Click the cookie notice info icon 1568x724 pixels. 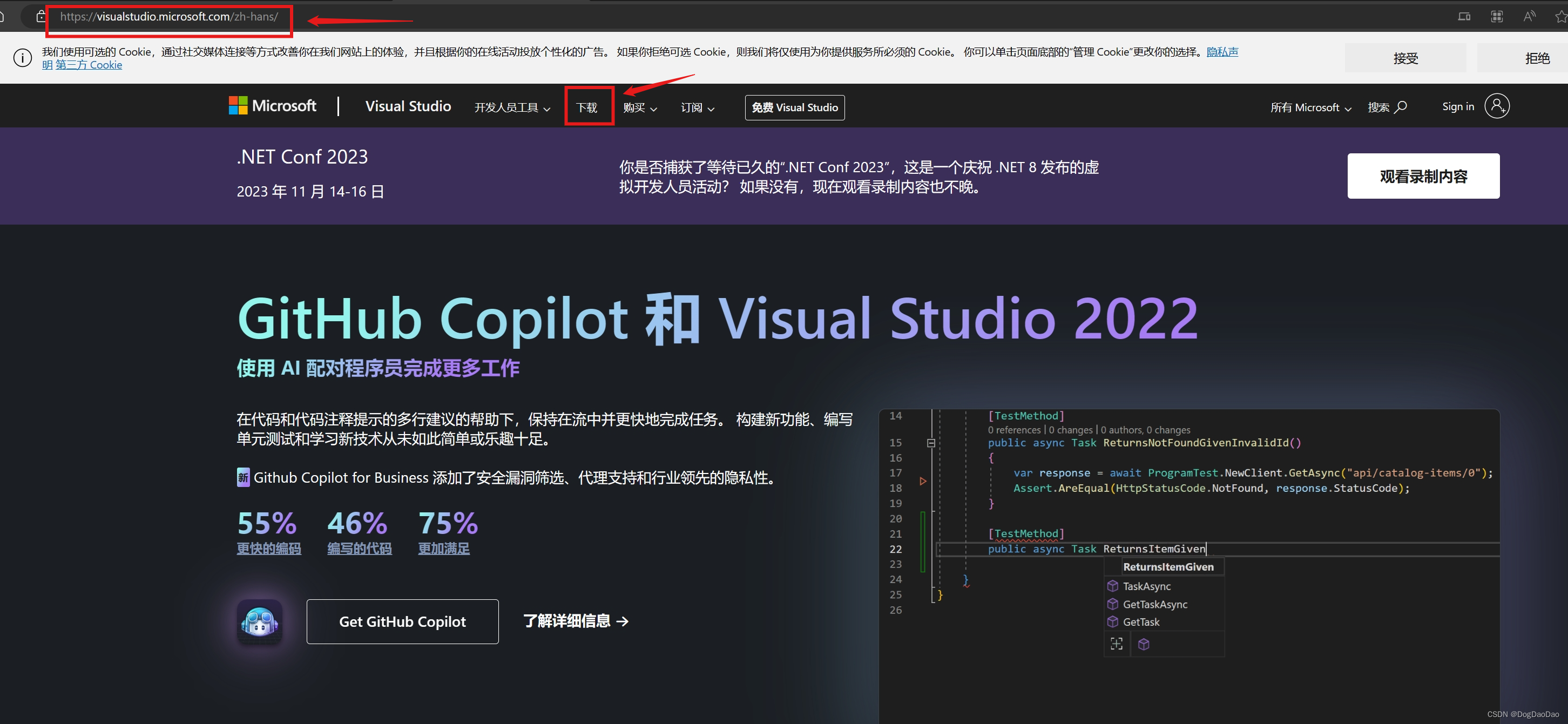coord(23,58)
